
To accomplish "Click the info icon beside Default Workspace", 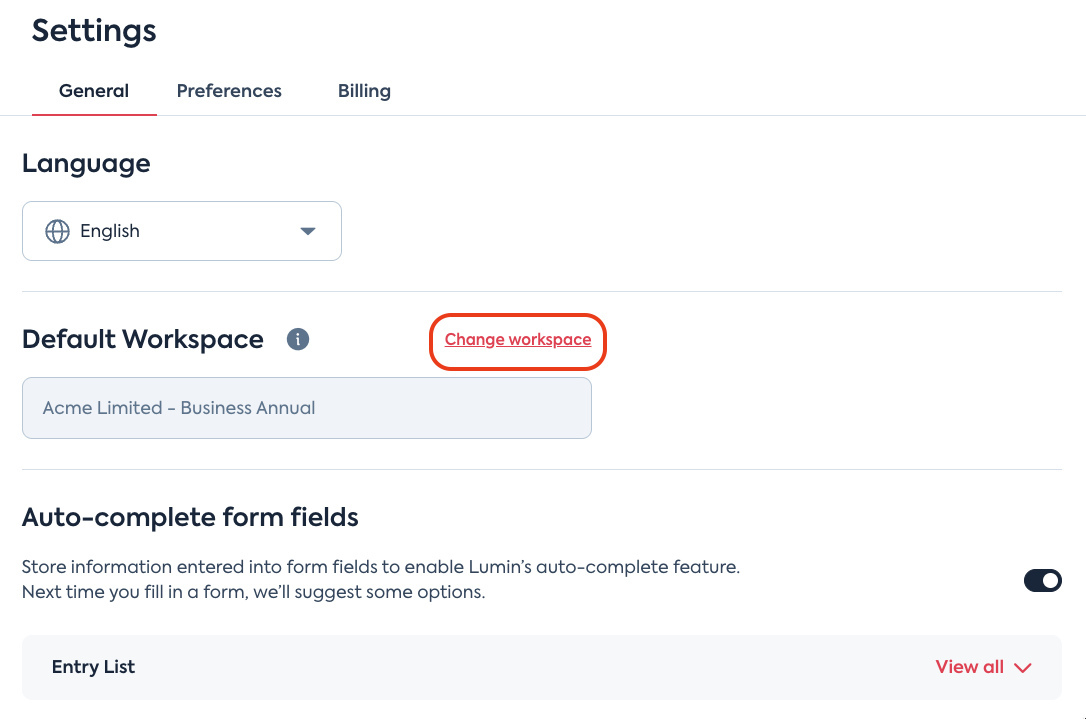I will [297, 339].
